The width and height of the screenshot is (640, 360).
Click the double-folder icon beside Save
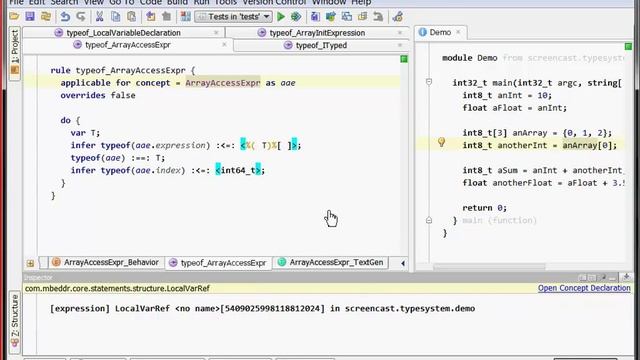click(46, 16)
